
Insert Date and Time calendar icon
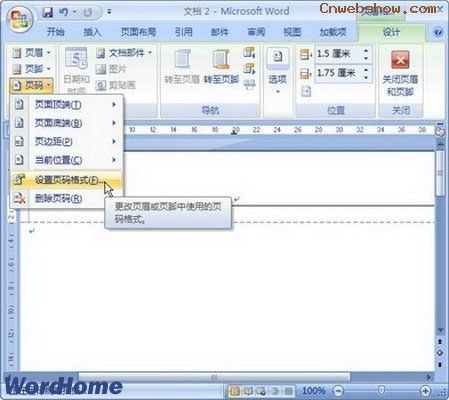pos(76,58)
